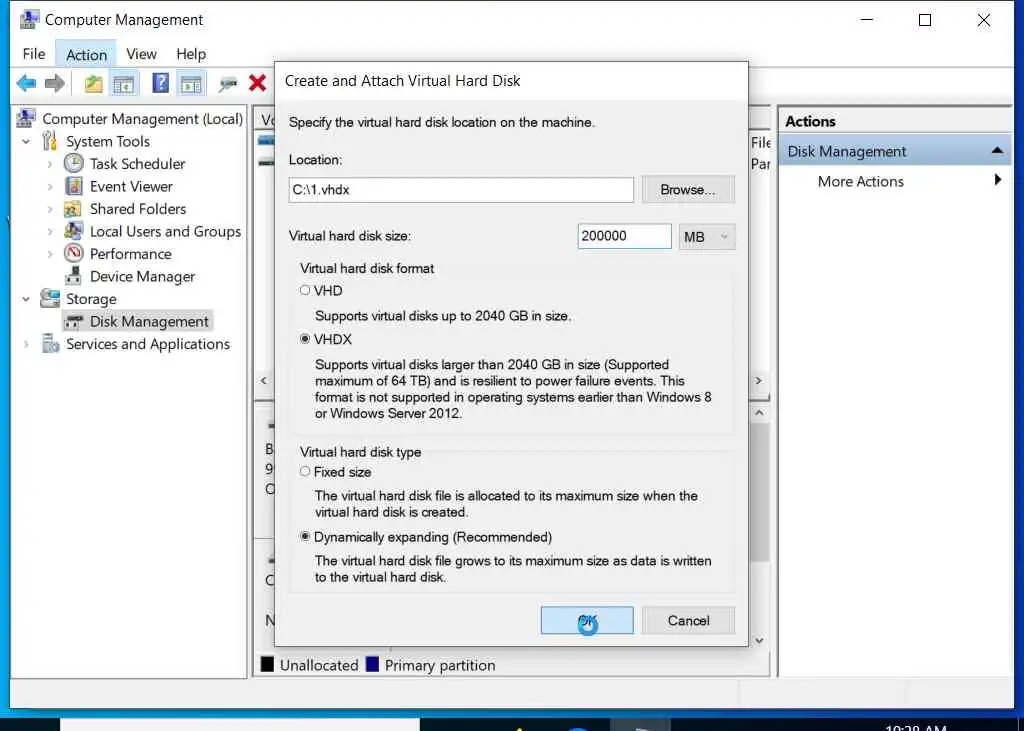Expand the Services and Applications node

(x=26, y=344)
